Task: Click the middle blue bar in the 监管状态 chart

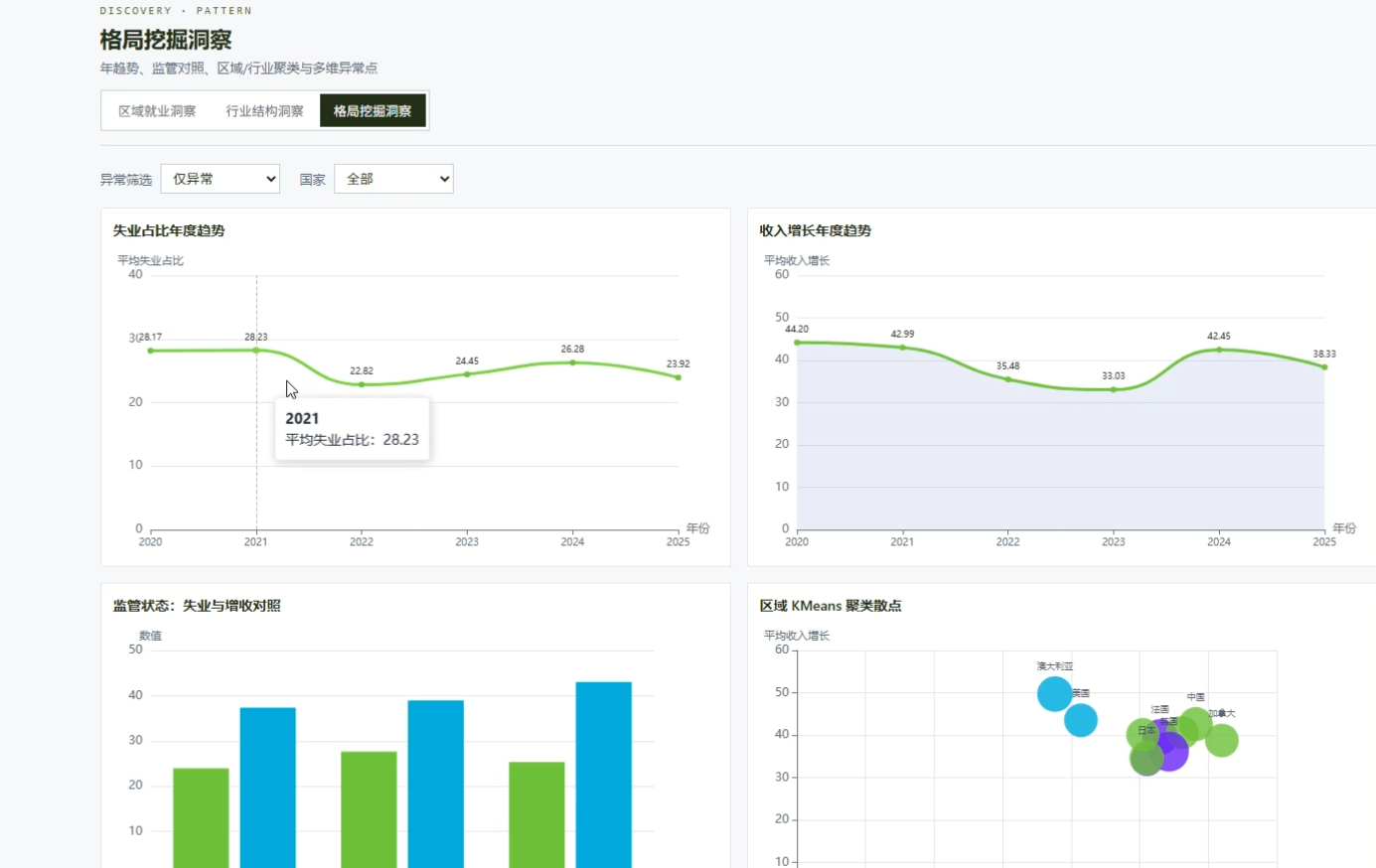Action: pyautogui.click(x=436, y=784)
